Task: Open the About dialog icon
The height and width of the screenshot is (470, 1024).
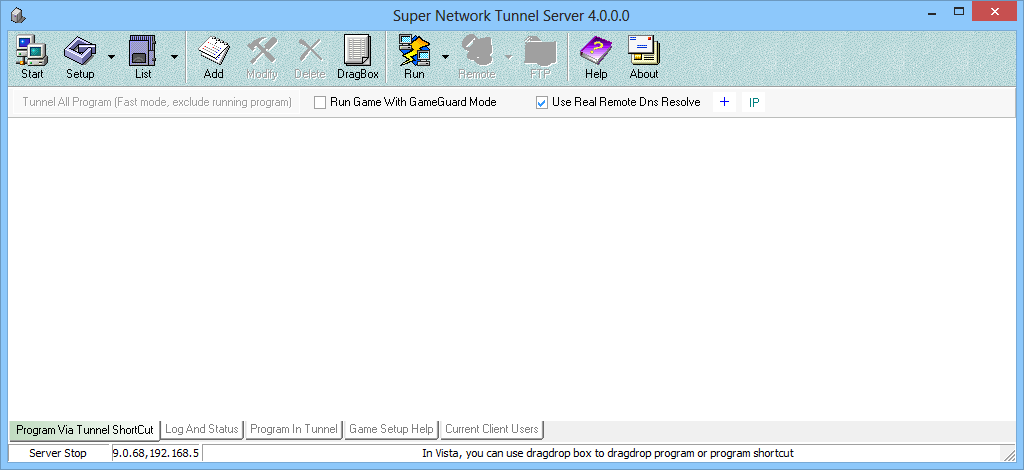Action: click(x=644, y=57)
